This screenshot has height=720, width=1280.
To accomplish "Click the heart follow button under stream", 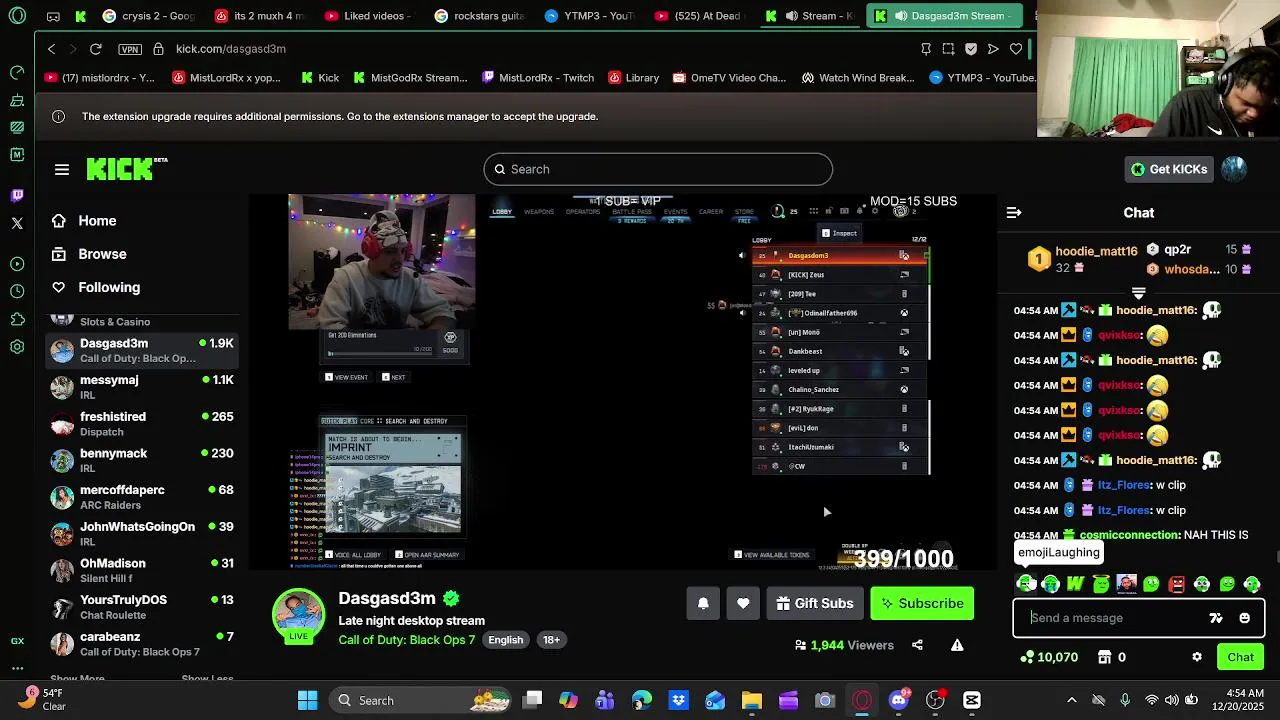I will 743,603.
